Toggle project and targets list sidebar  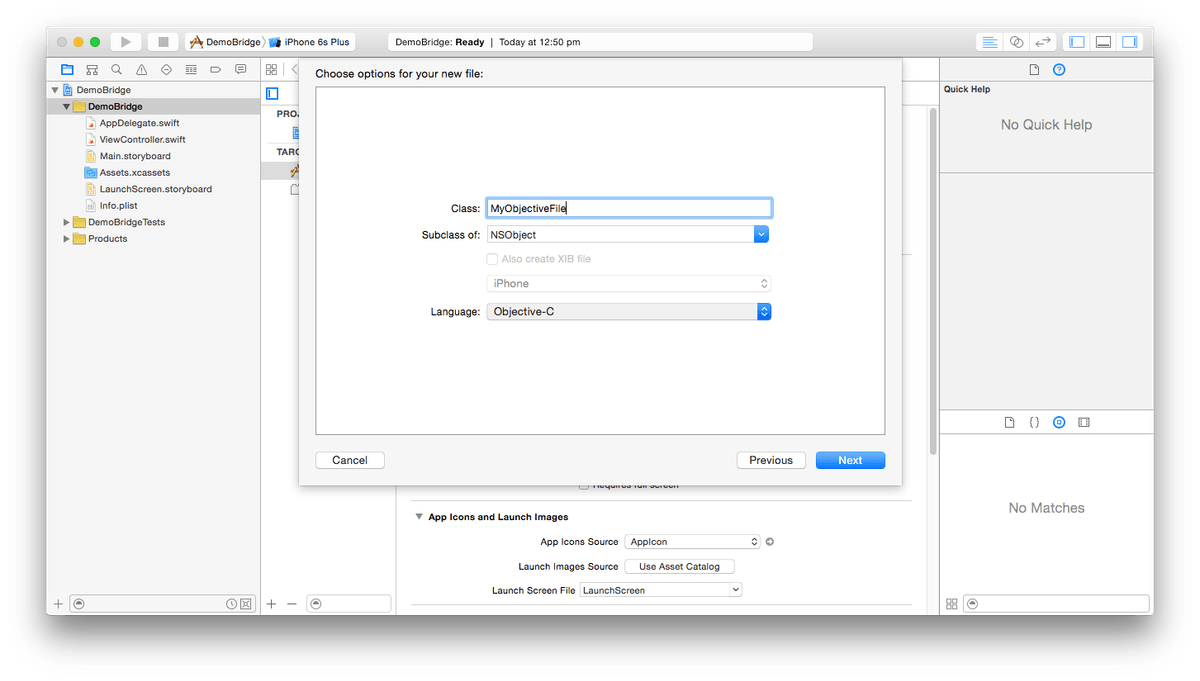point(272,94)
